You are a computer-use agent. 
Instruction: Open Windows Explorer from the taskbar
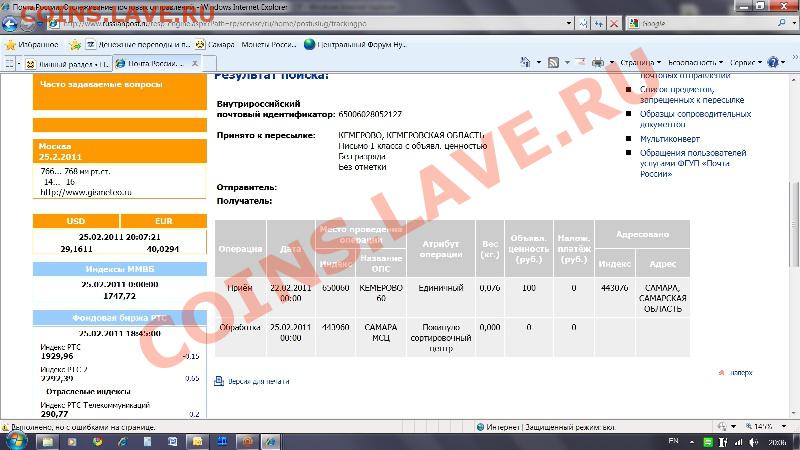[x=47, y=441]
